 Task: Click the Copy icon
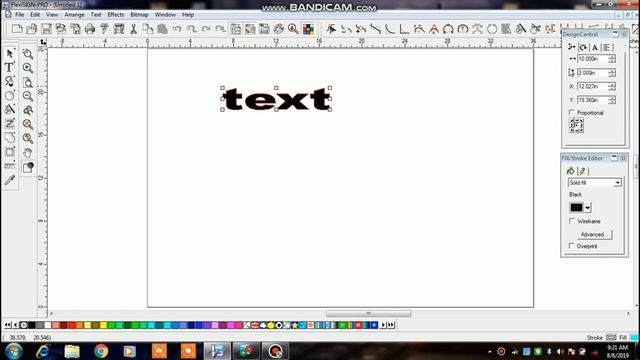[x=148, y=29]
